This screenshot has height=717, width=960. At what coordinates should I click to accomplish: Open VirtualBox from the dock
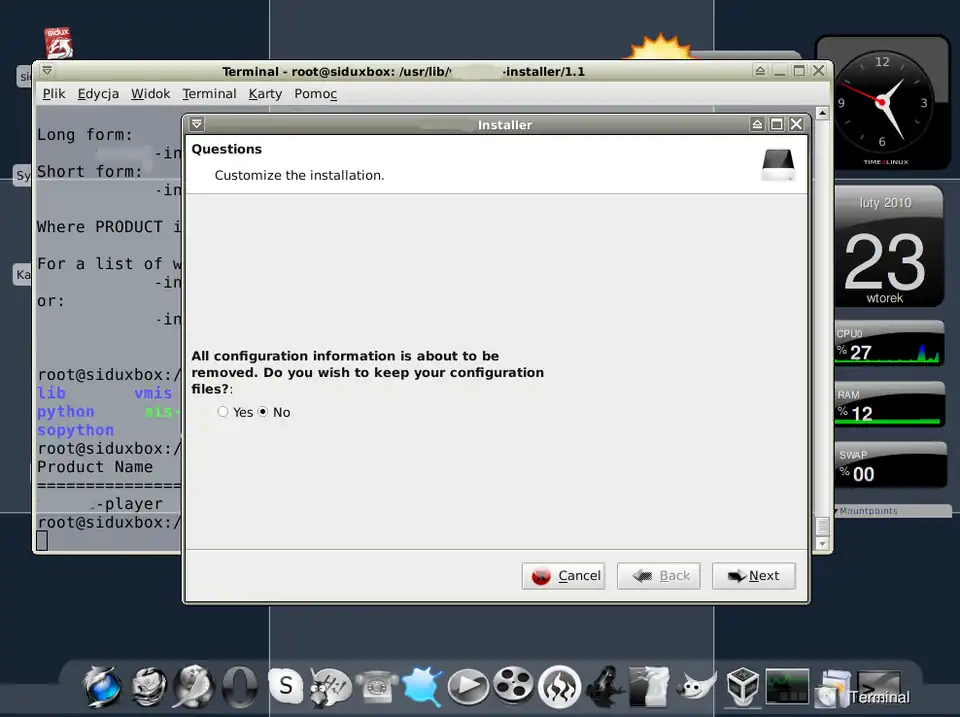742,686
